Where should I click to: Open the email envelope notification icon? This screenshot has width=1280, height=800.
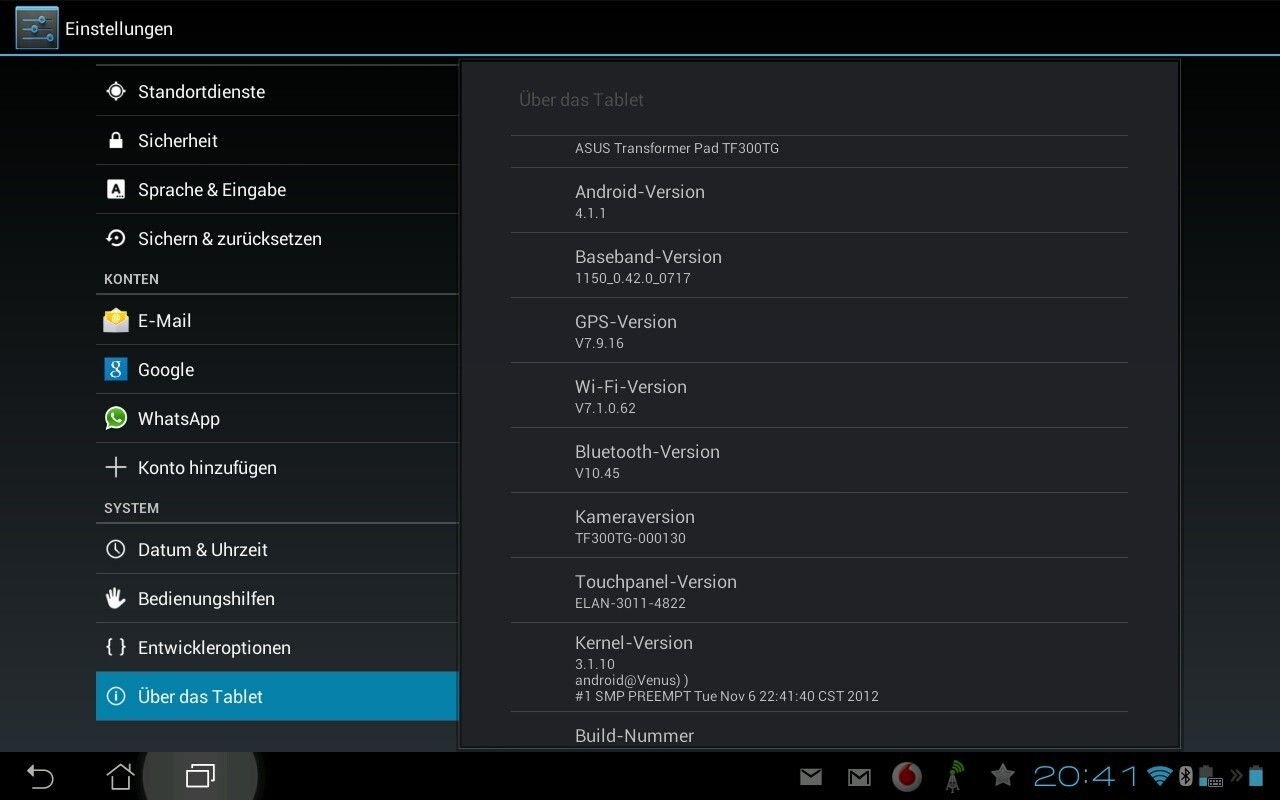[811, 776]
